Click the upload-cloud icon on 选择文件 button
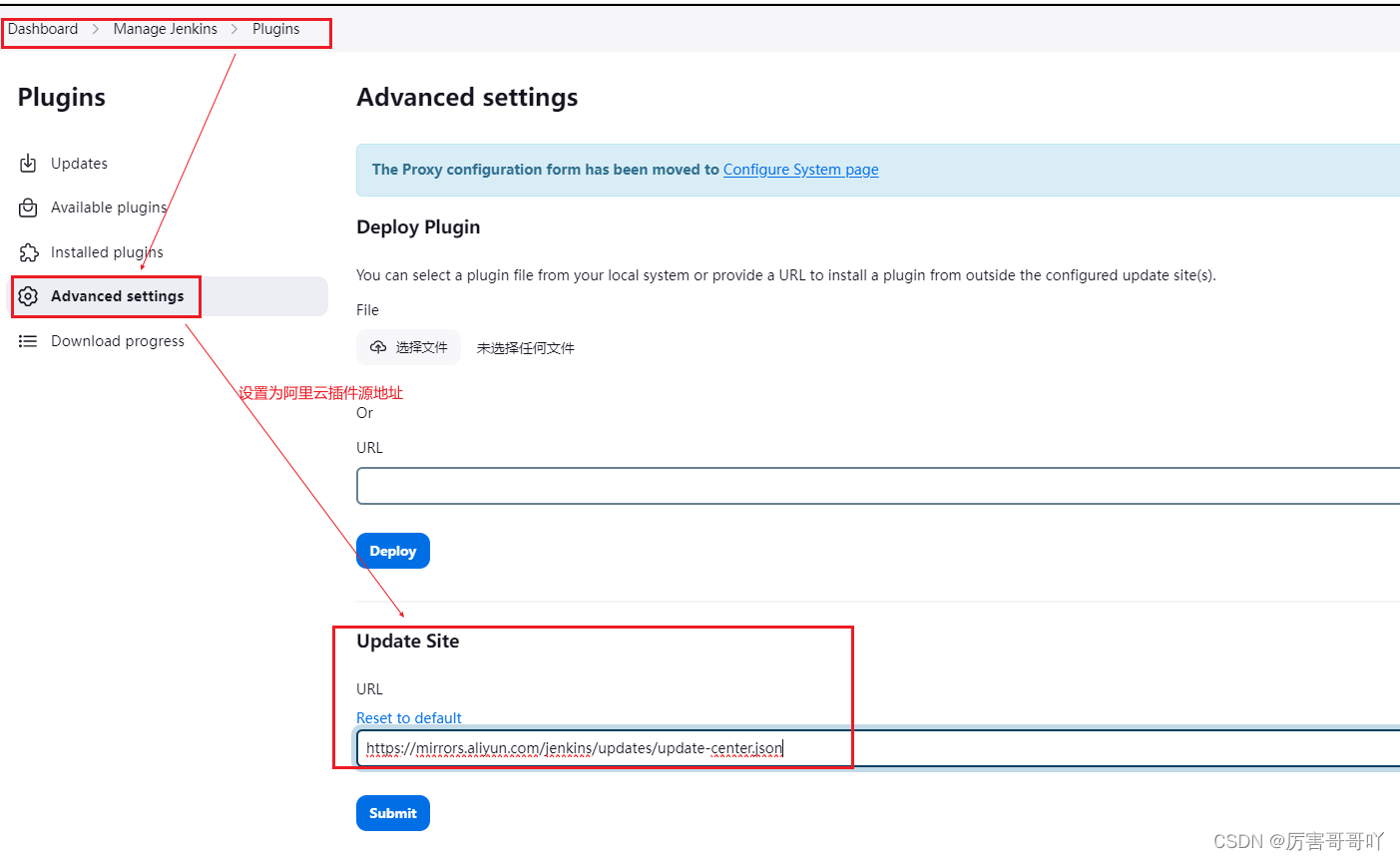Image resolution: width=1400 pixels, height=860 pixels. (378, 347)
